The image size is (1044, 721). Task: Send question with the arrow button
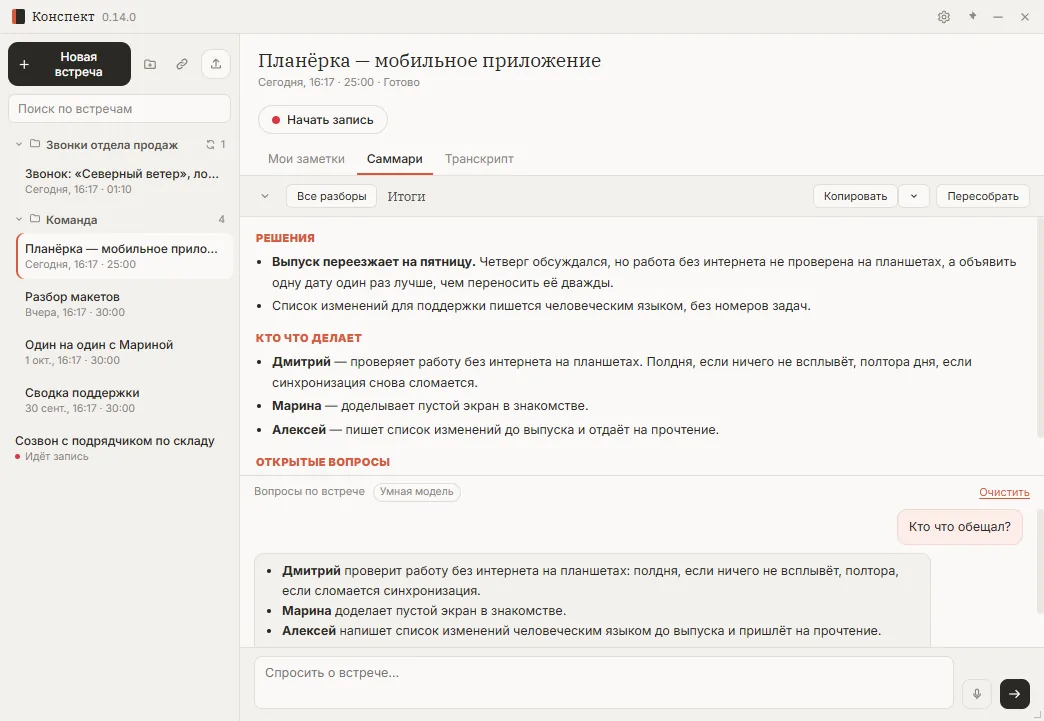pos(1015,694)
